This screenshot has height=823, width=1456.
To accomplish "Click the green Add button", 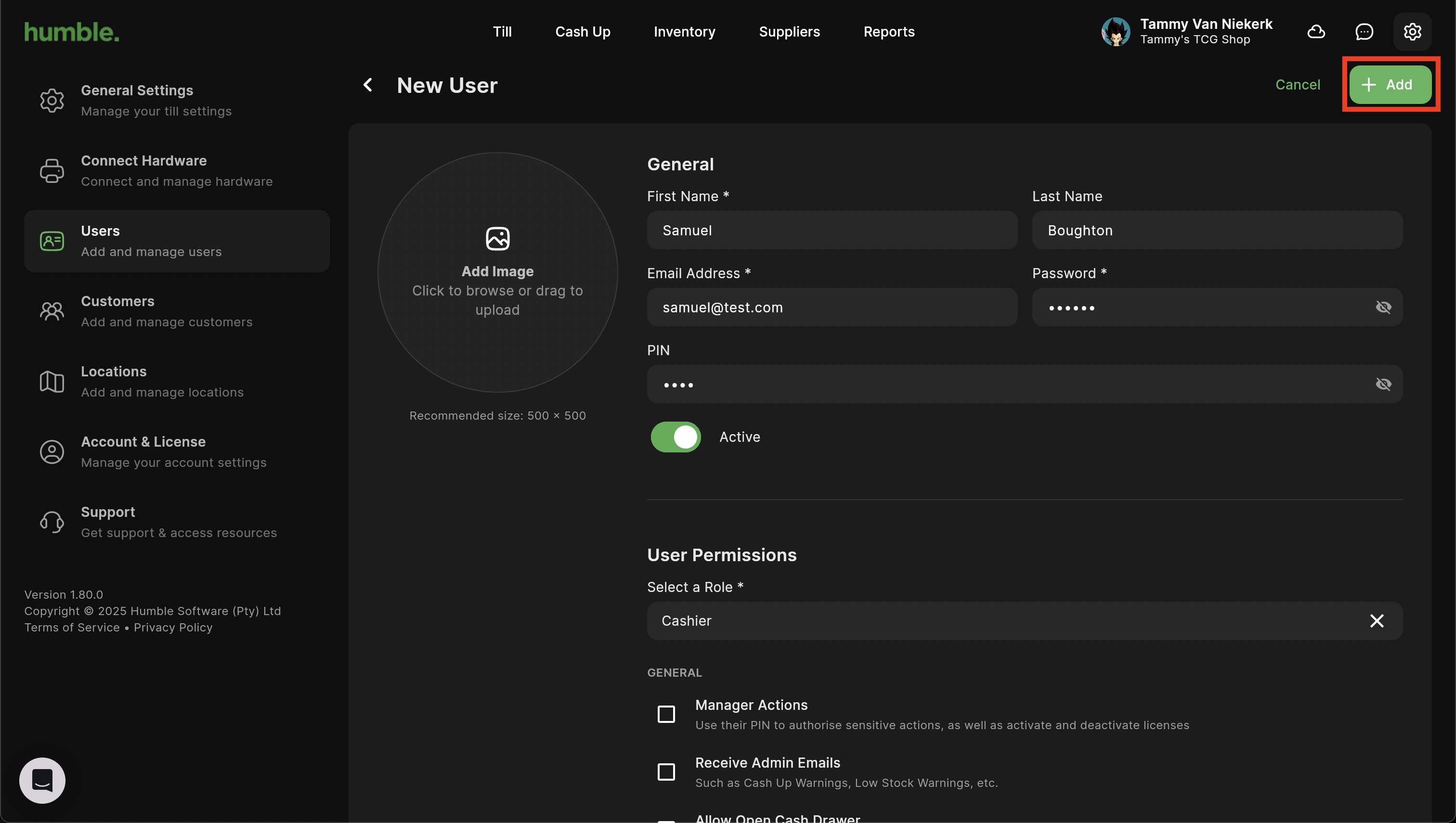I will (x=1390, y=85).
